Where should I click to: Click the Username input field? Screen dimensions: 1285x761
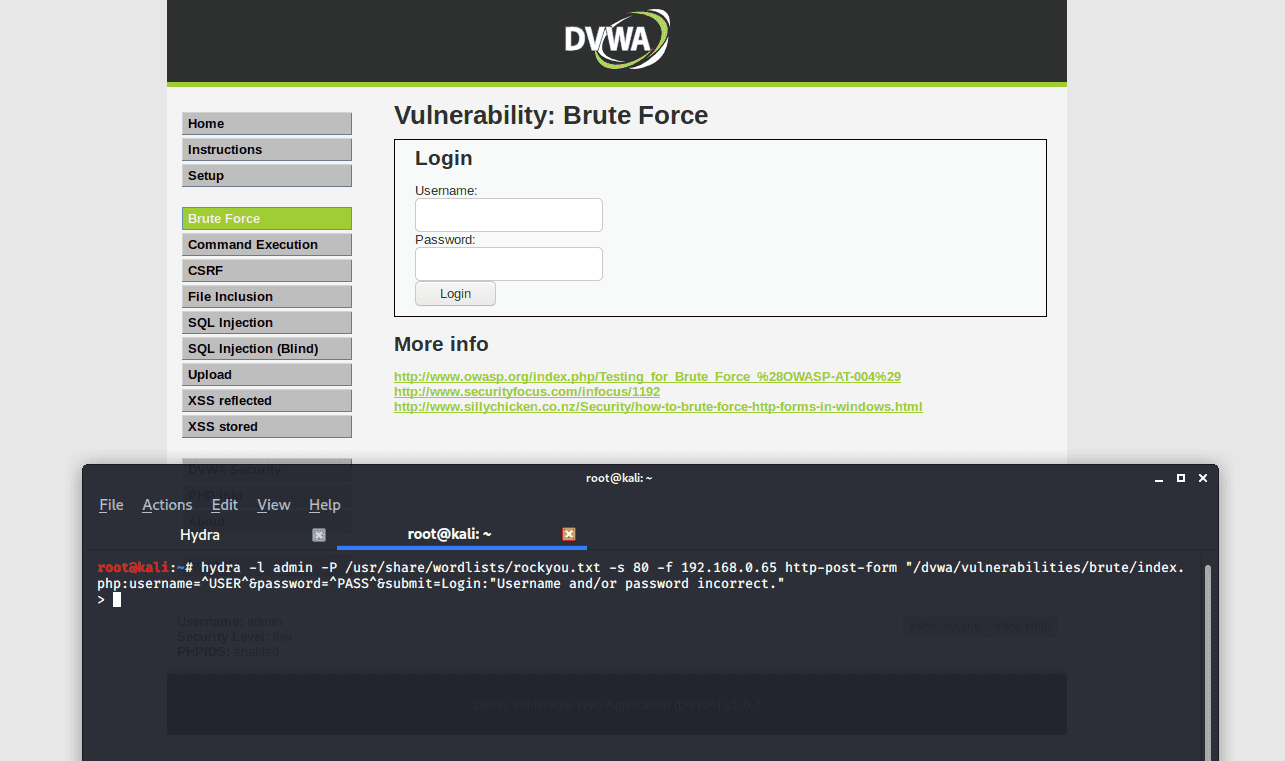(508, 215)
